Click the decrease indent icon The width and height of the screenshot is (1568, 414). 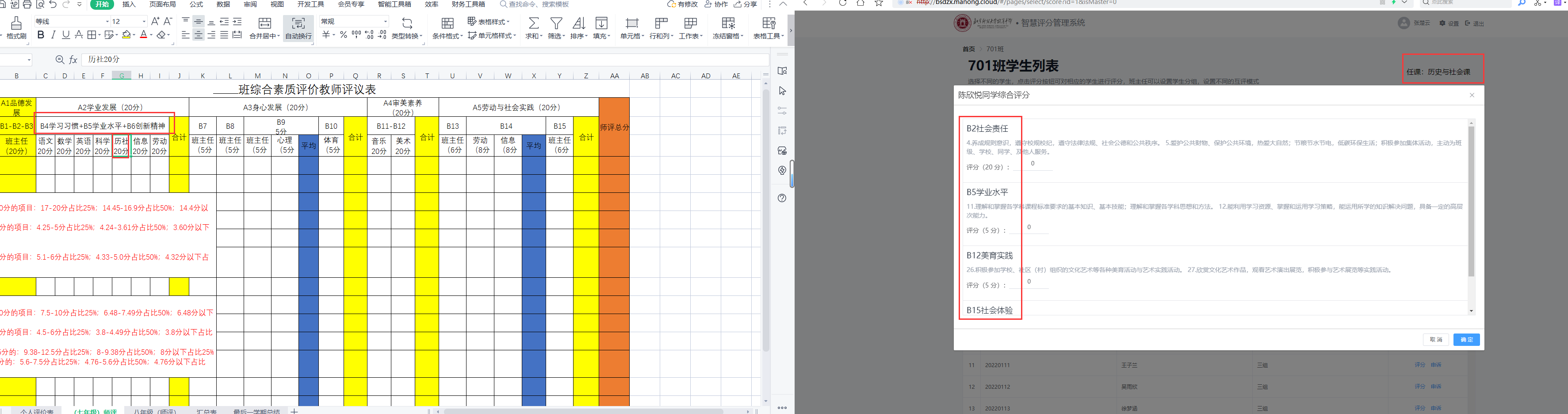(x=224, y=21)
